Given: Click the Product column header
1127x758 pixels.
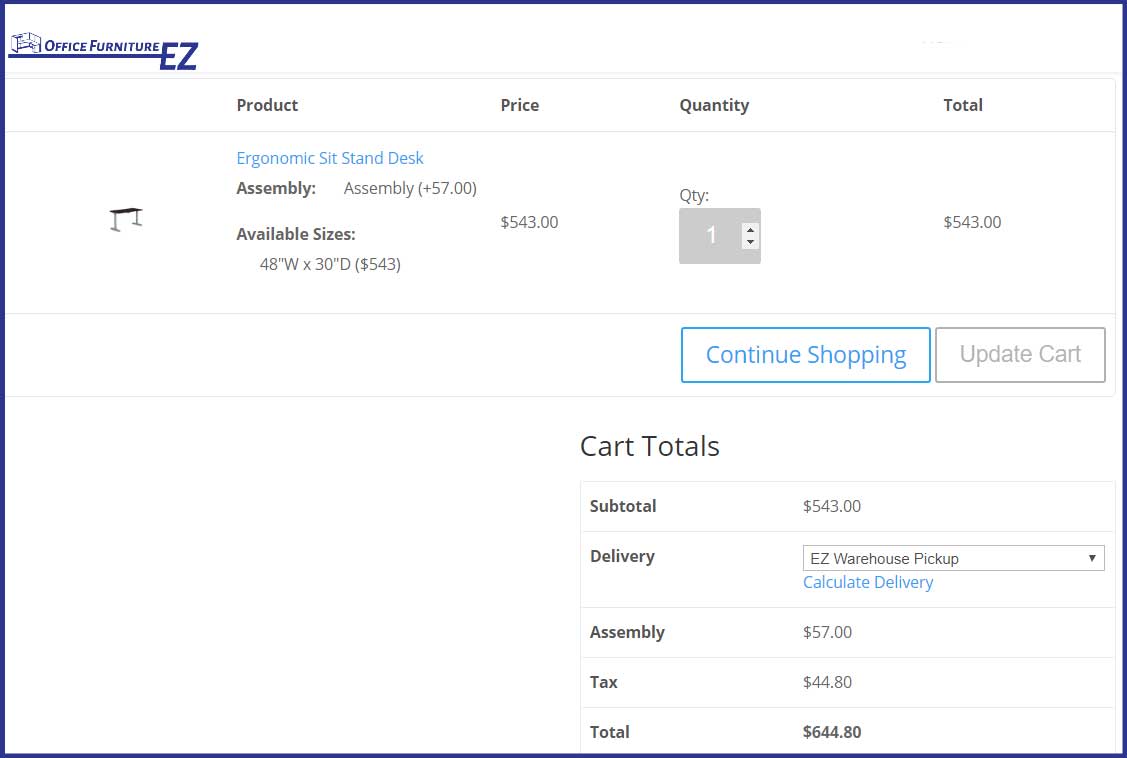Looking at the screenshot, I should [267, 105].
